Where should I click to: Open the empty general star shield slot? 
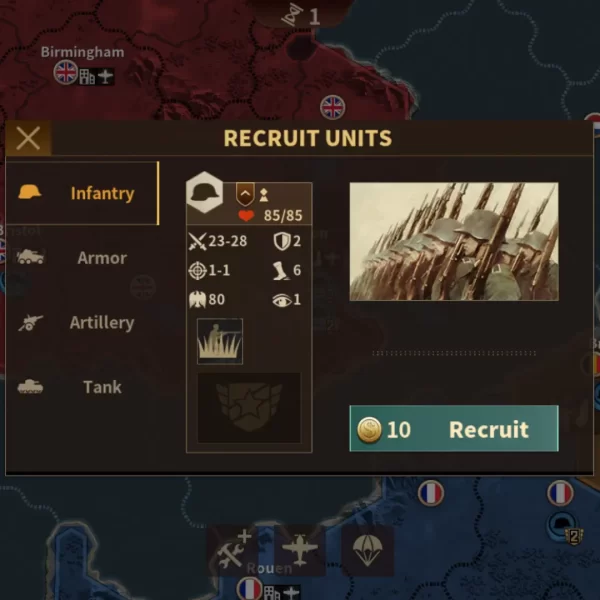point(249,408)
